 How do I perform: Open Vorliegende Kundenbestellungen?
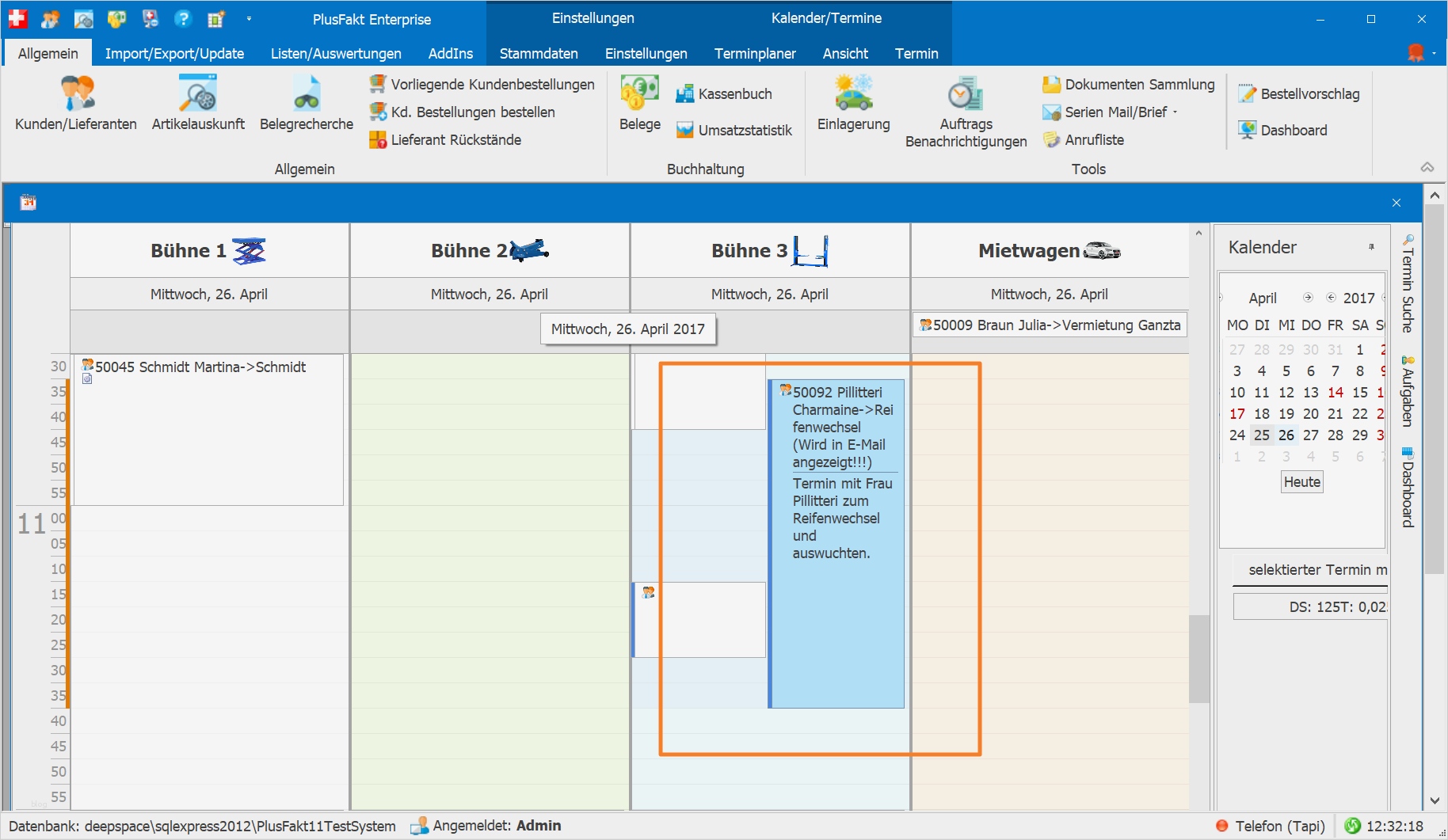pyautogui.click(x=482, y=84)
